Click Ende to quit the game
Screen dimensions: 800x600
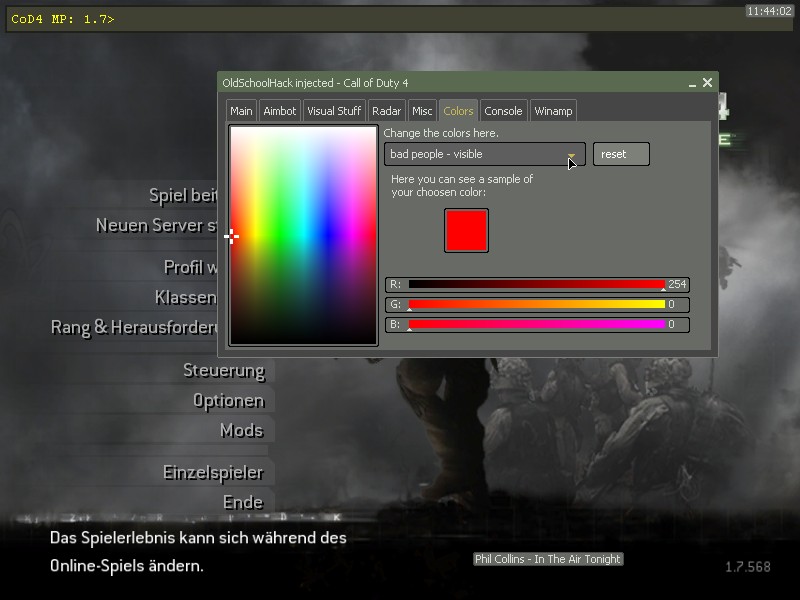tap(243, 503)
